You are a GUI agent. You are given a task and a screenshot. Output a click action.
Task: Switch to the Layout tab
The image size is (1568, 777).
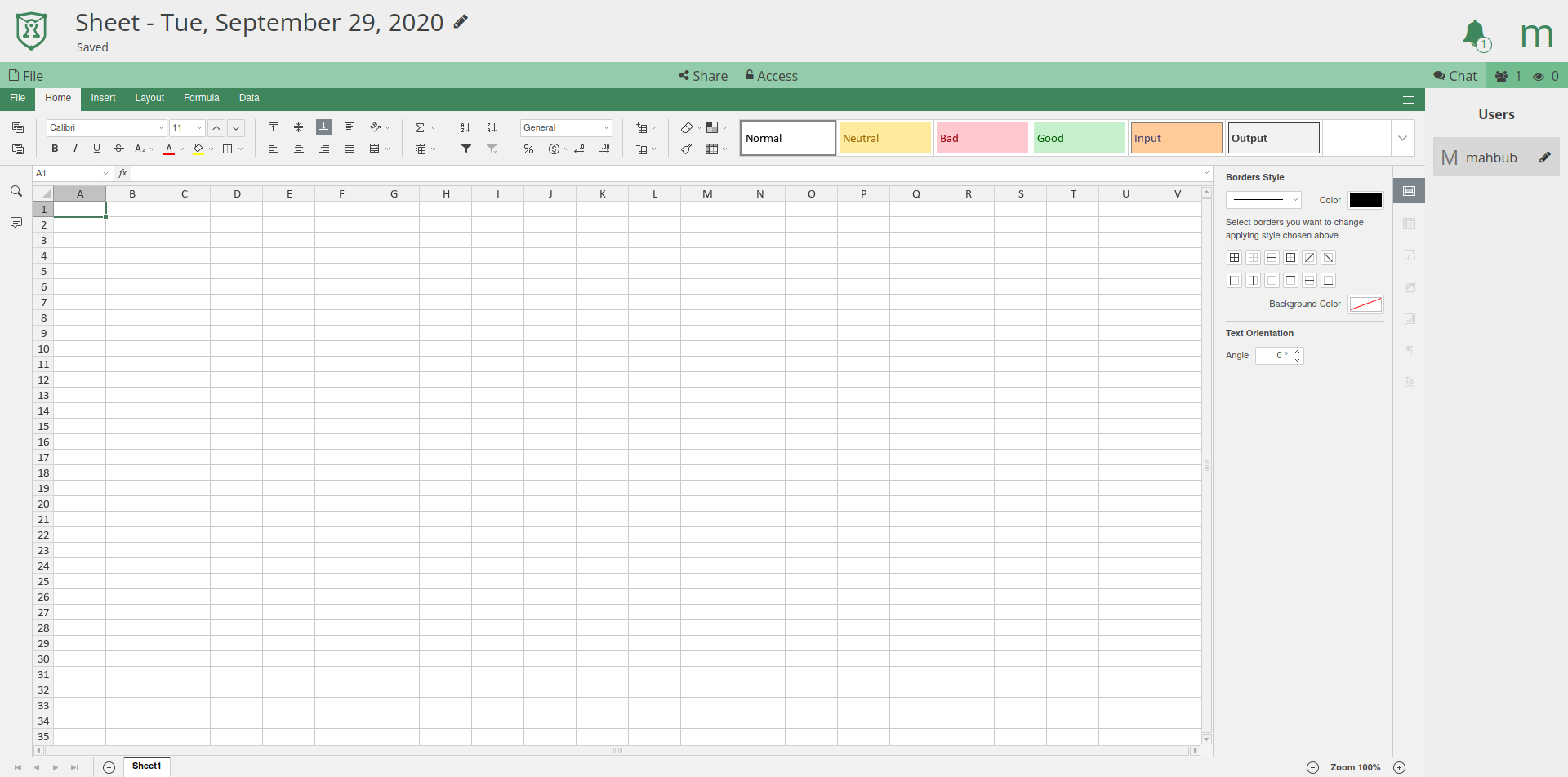[149, 98]
